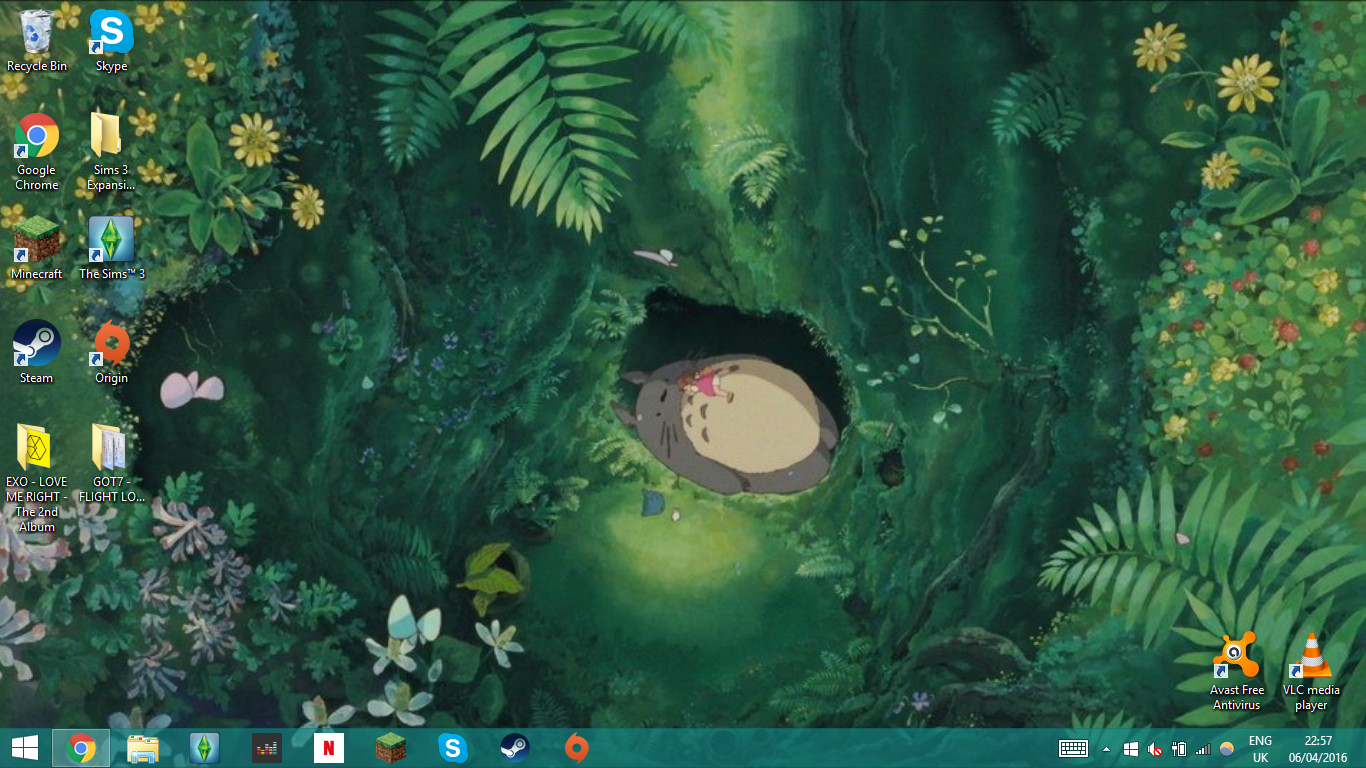Screen dimensions: 1366x768
Task: Open the clock showing 22:57
Action: tap(1318, 748)
